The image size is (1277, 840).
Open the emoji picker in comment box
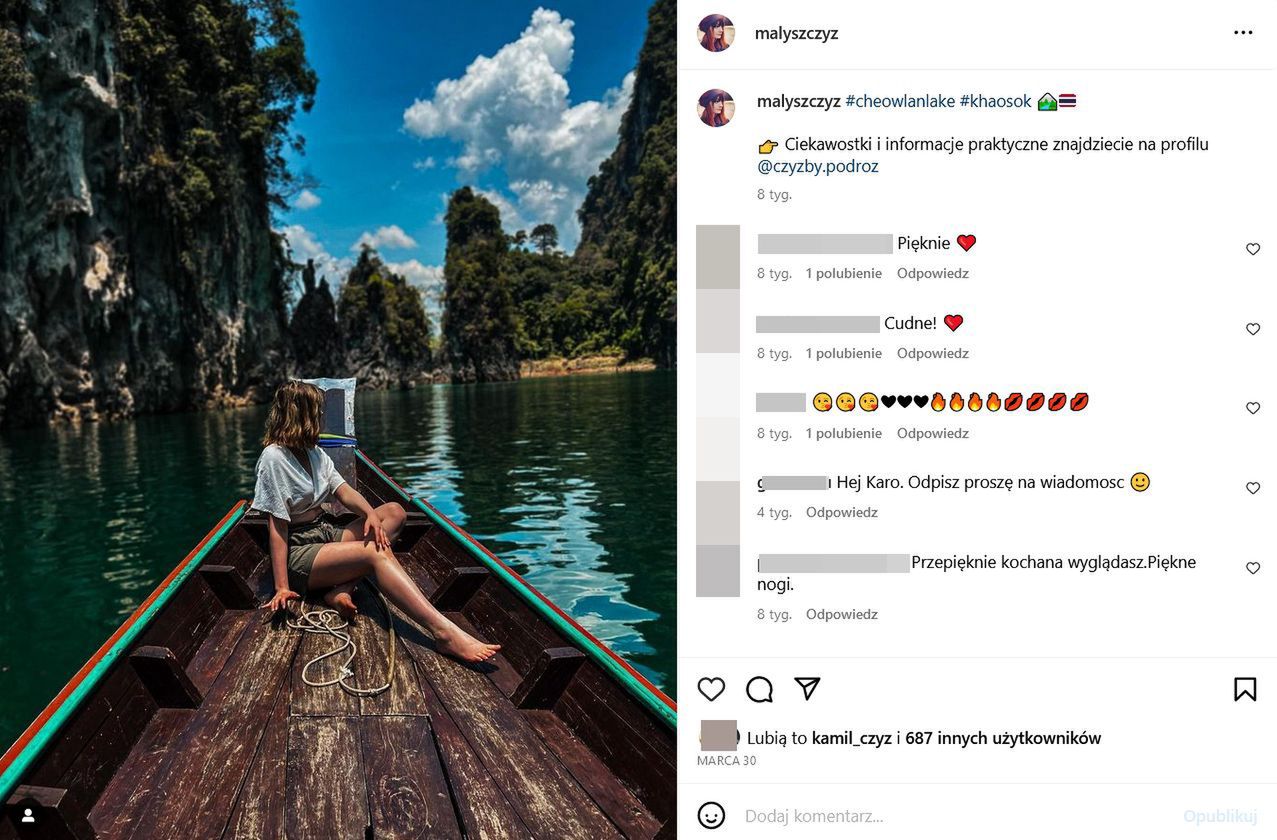pos(711,816)
